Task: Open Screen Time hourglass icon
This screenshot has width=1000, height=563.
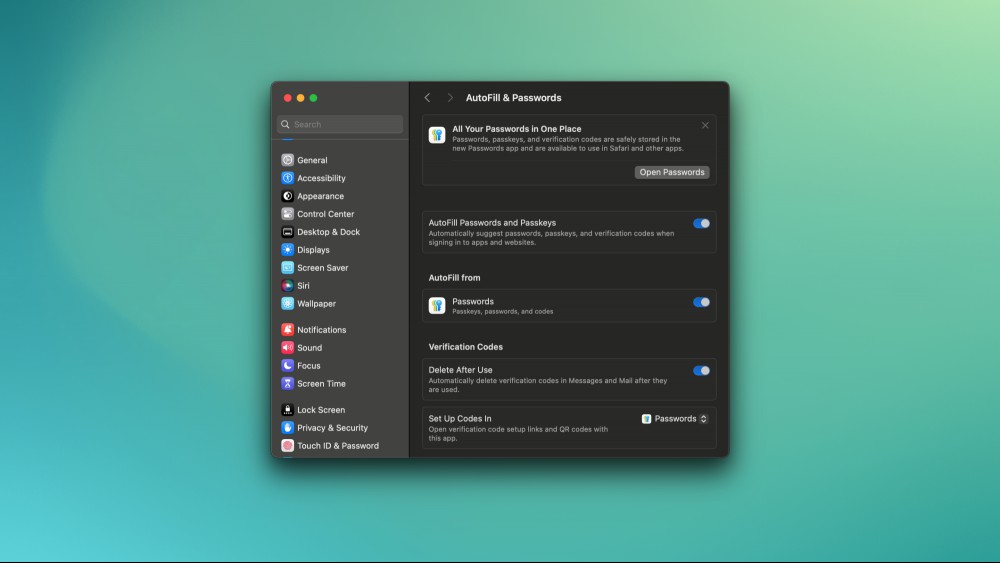Action: tap(288, 383)
